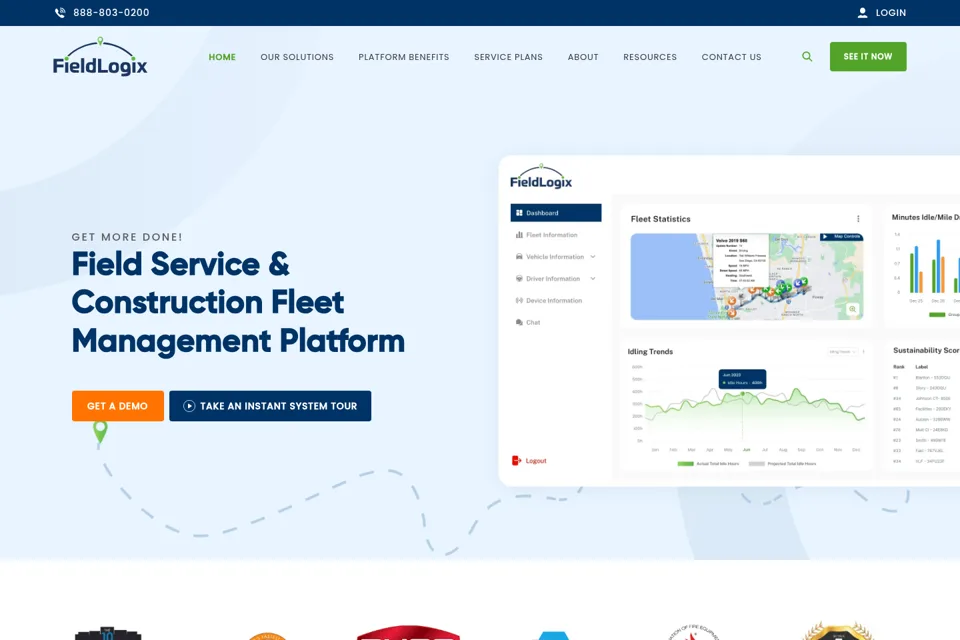The width and height of the screenshot is (960, 640).
Task: Open ABOUT menu item
Action: [x=583, y=57]
